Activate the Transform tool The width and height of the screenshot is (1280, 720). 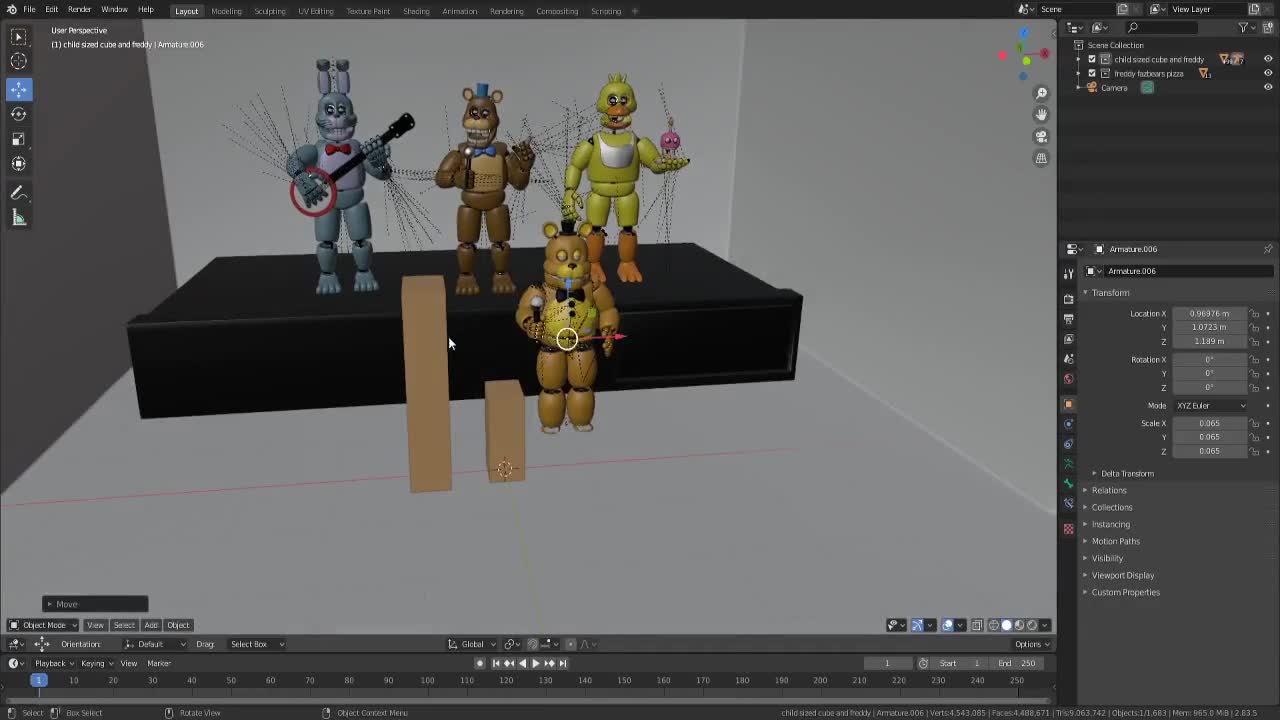coord(18,164)
